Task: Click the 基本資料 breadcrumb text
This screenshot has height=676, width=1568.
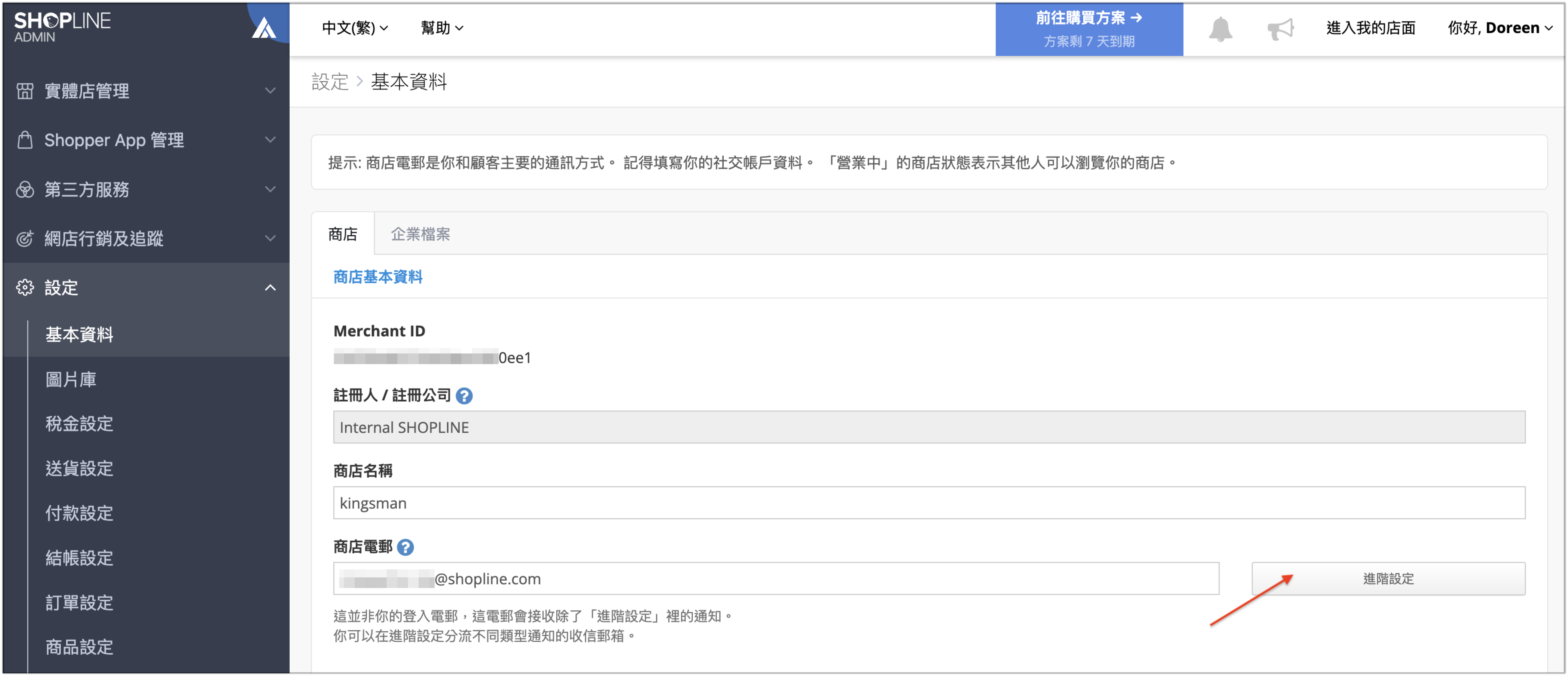Action: tap(409, 82)
